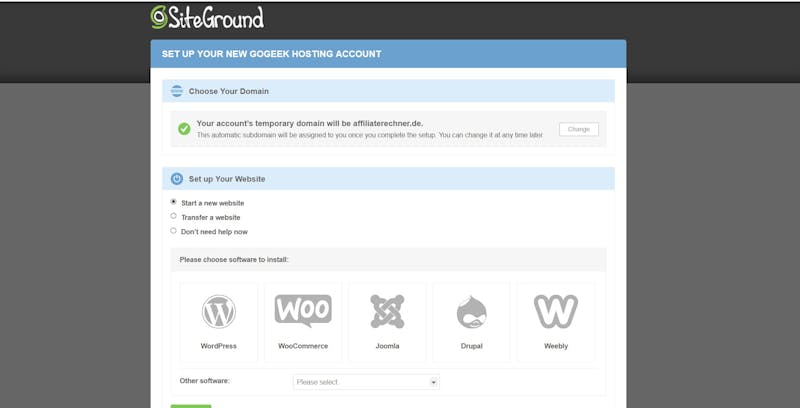Click the WooCommerce label text

(303, 346)
